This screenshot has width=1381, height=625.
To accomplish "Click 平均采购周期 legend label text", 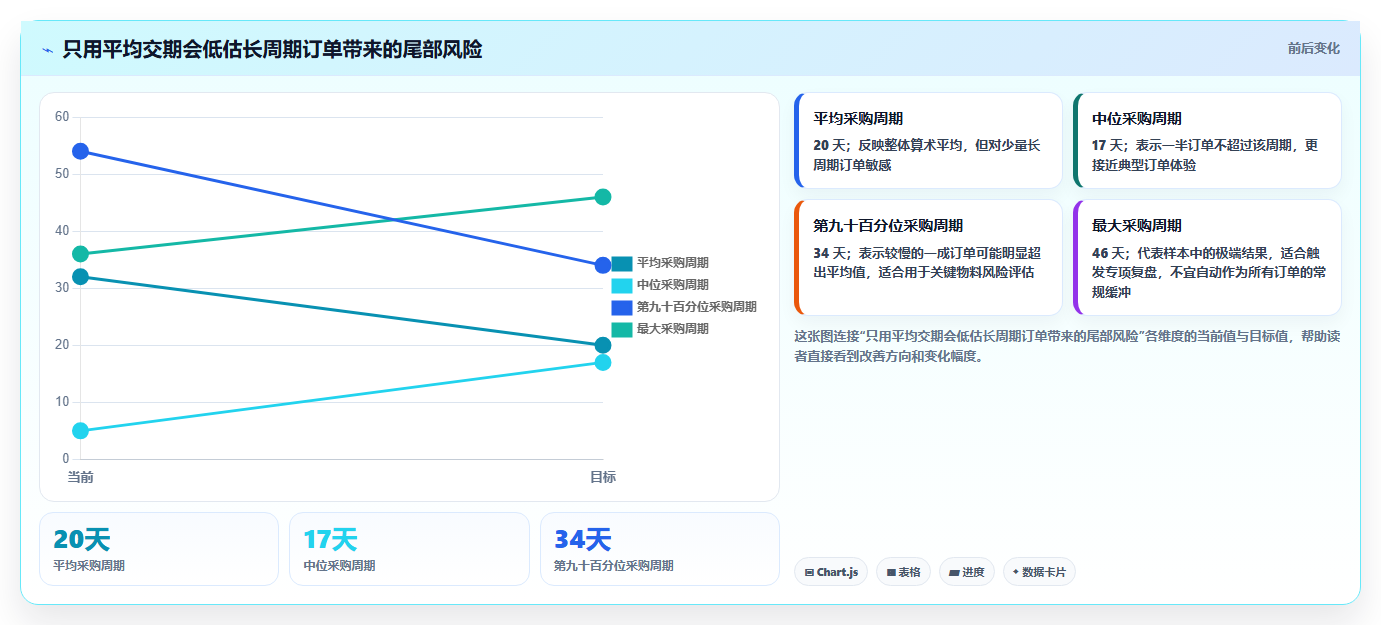I will click(x=673, y=263).
